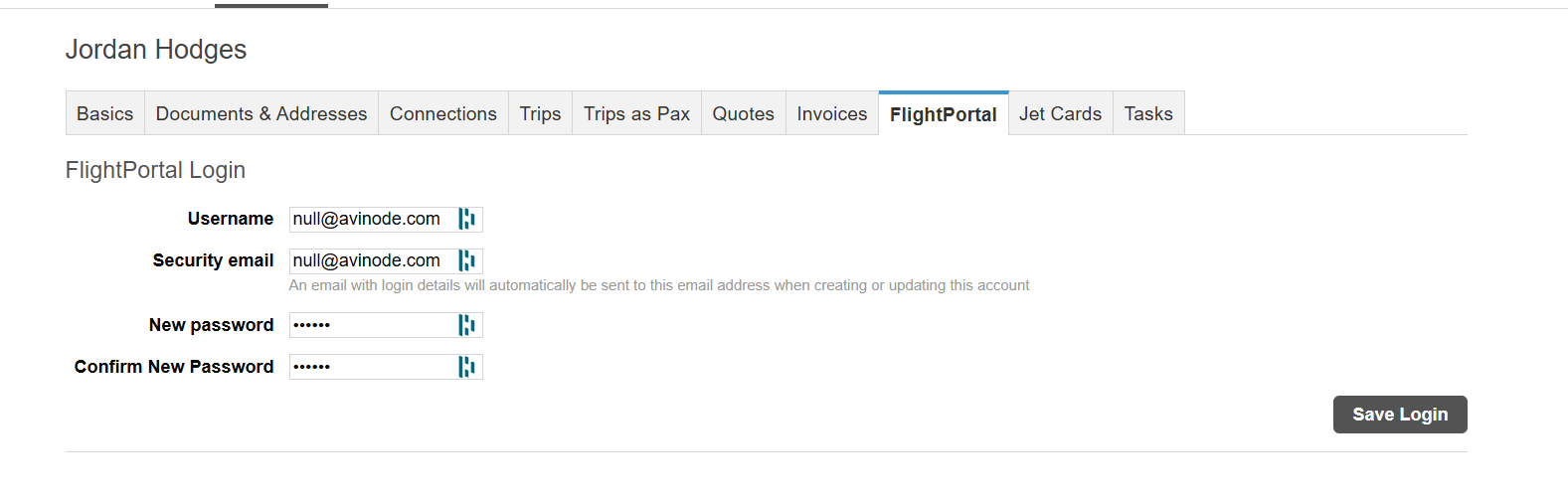Go to the Tasks tab
Image resolution: width=1568 pixels, height=504 pixels.
(x=1148, y=114)
